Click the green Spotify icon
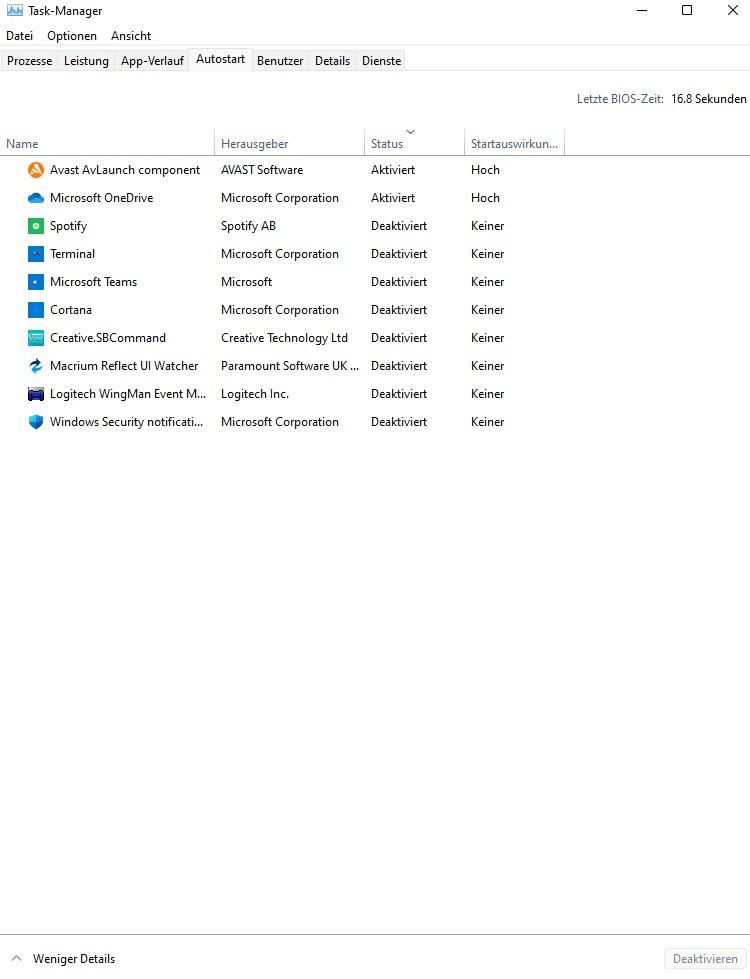 [36, 226]
